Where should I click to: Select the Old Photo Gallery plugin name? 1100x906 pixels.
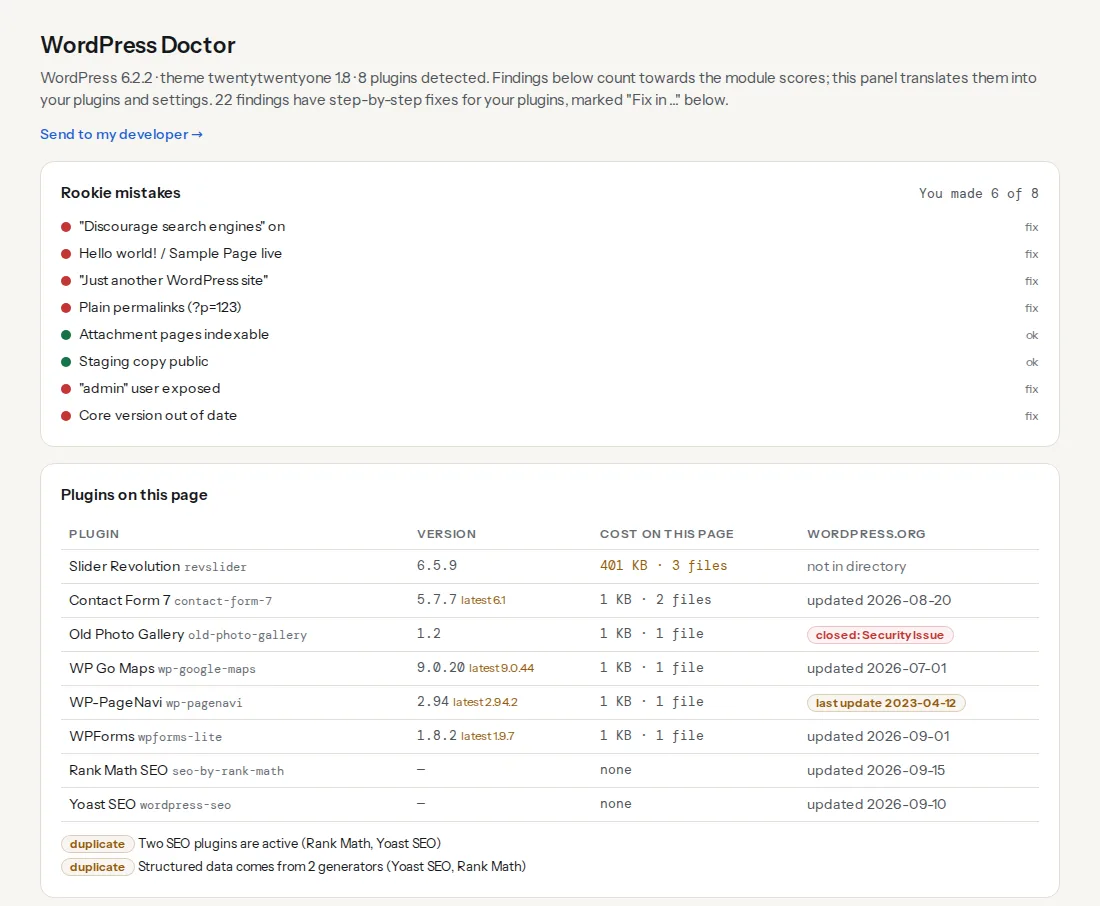click(126, 634)
